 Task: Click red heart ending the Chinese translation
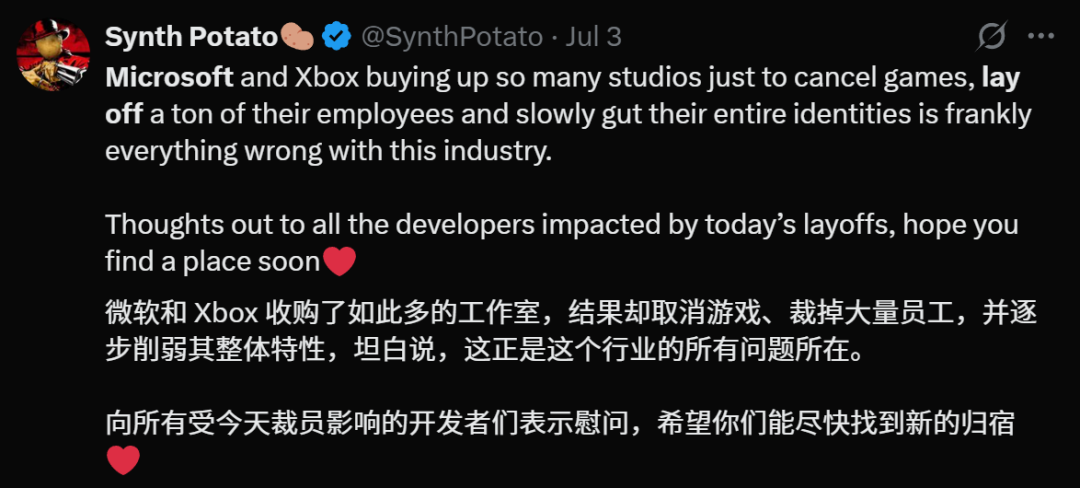pos(123,460)
